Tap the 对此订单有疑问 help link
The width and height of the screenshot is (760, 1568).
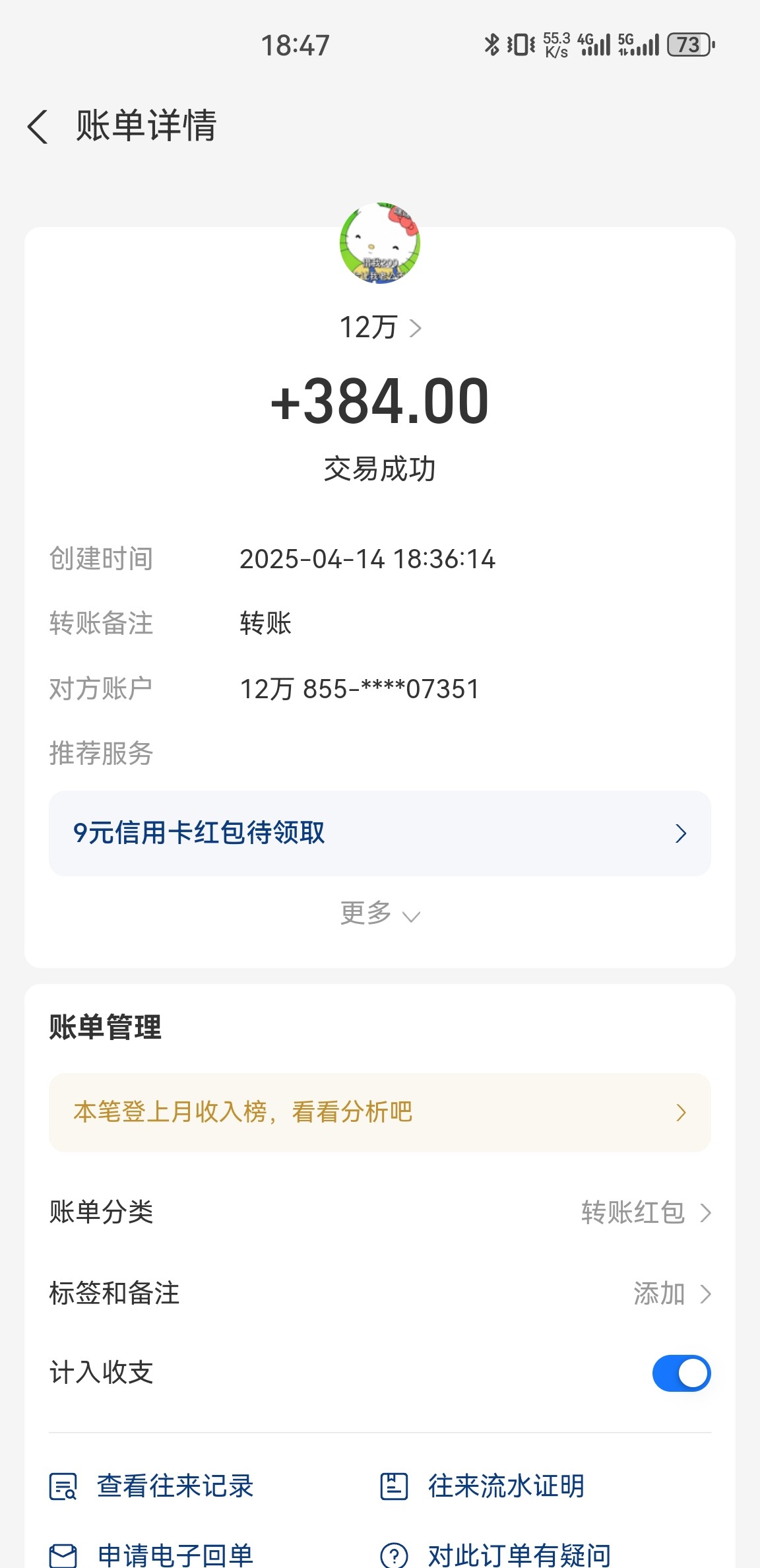click(x=519, y=1555)
